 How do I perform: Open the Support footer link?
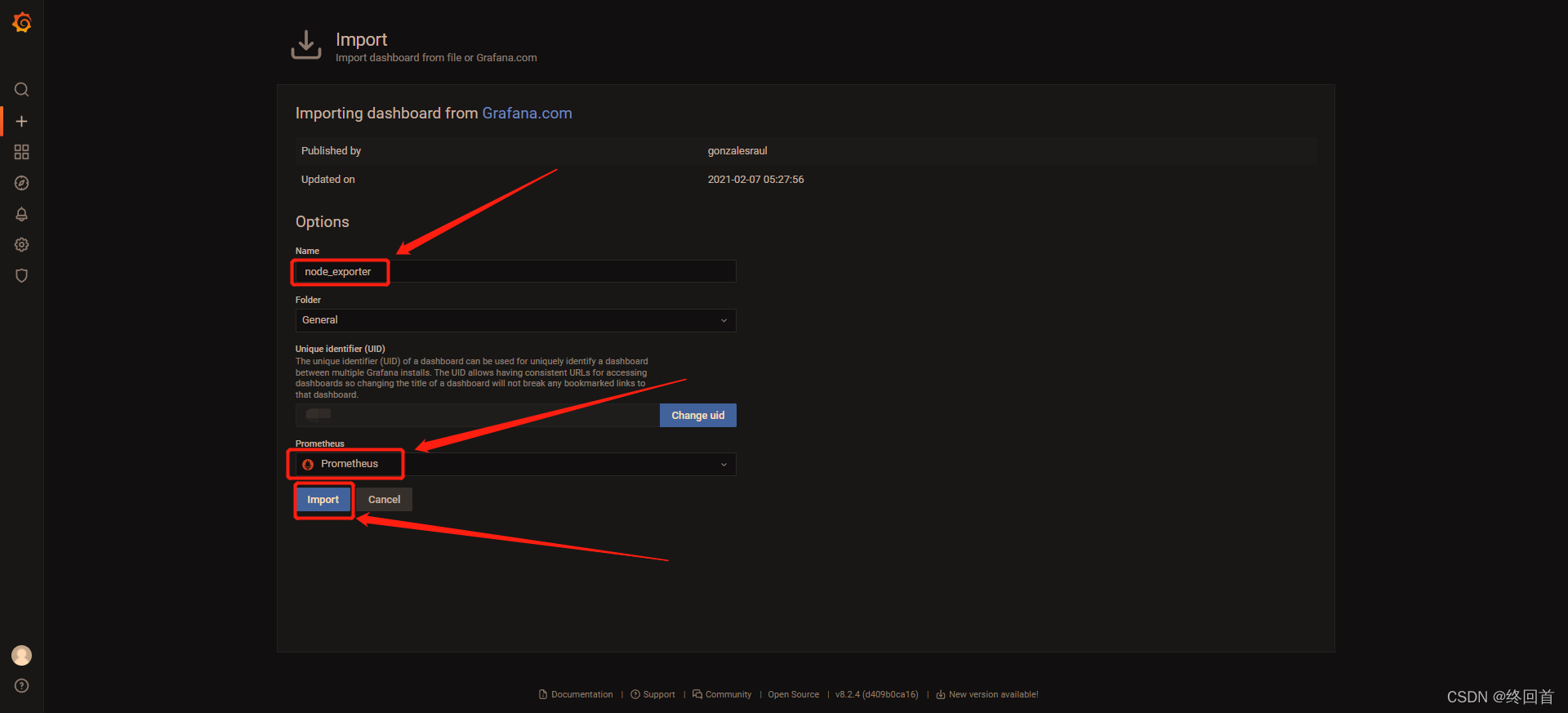click(659, 694)
